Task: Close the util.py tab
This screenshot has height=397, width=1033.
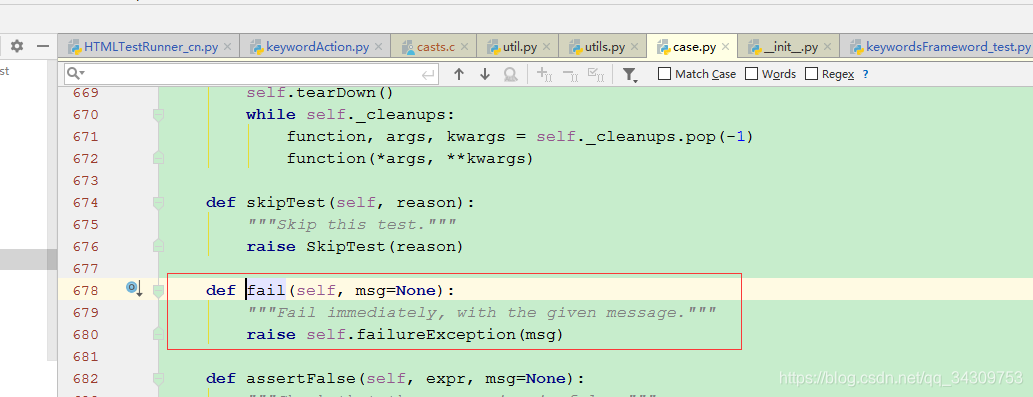Action: point(547,47)
